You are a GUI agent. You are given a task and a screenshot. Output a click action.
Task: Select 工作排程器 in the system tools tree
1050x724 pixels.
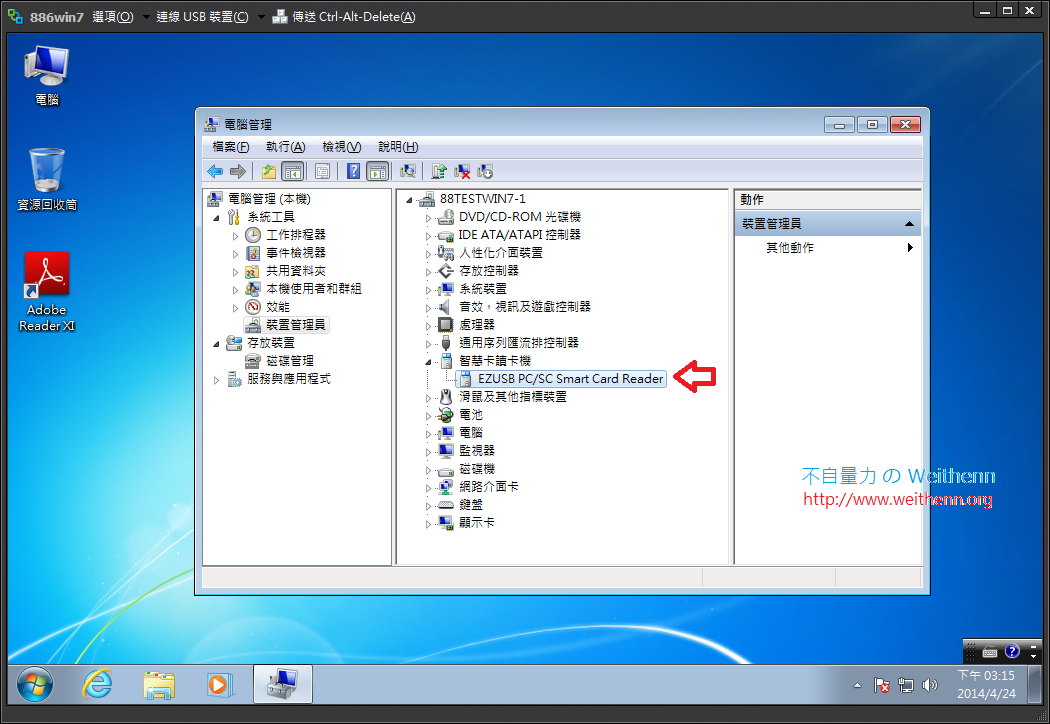click(295, 235)
